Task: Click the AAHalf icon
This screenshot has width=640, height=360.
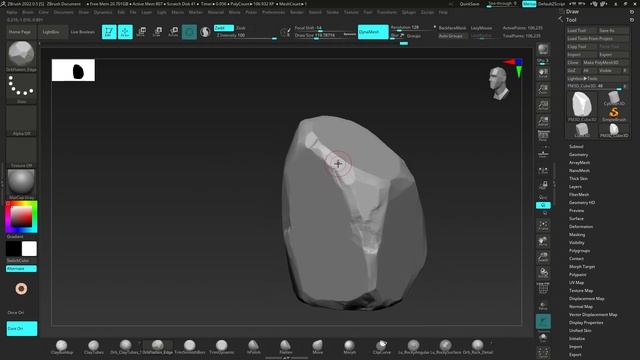Action: click(x=543, y=121)
